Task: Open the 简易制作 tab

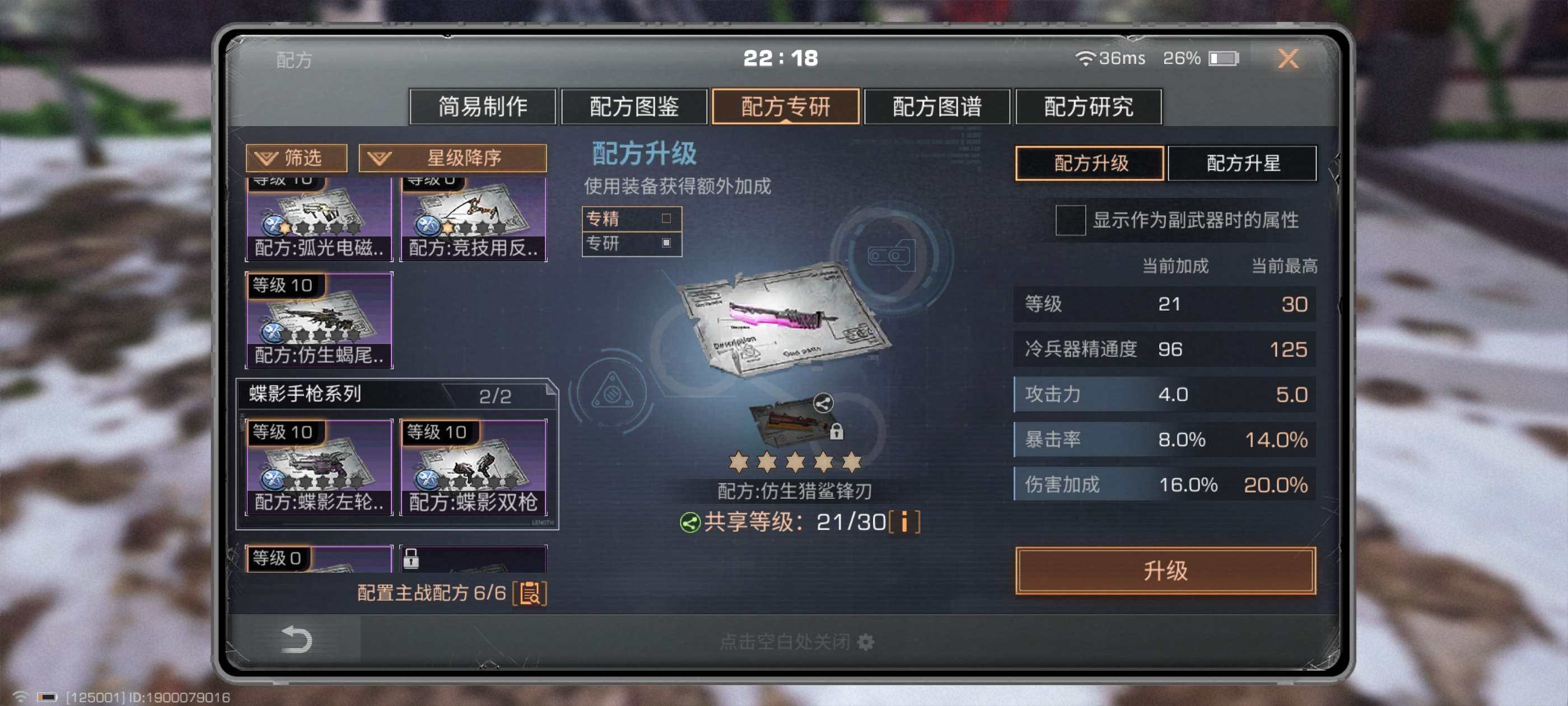Action: point(483,106)
